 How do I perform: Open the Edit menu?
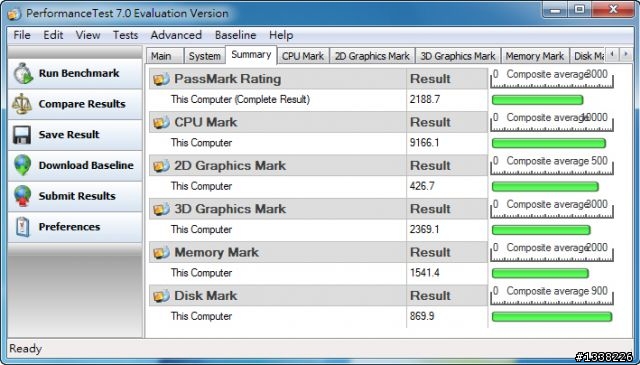53,35
